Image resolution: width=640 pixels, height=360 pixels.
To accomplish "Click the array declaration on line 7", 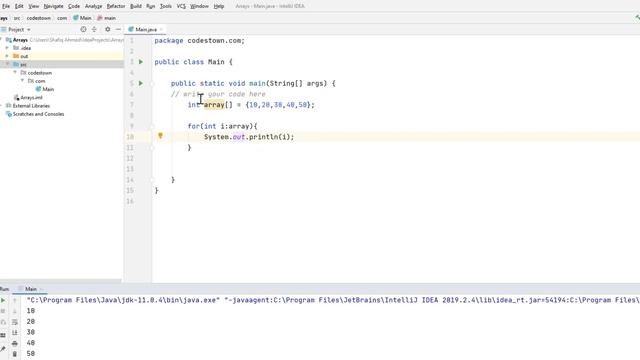I will click(x=251, y=105).
